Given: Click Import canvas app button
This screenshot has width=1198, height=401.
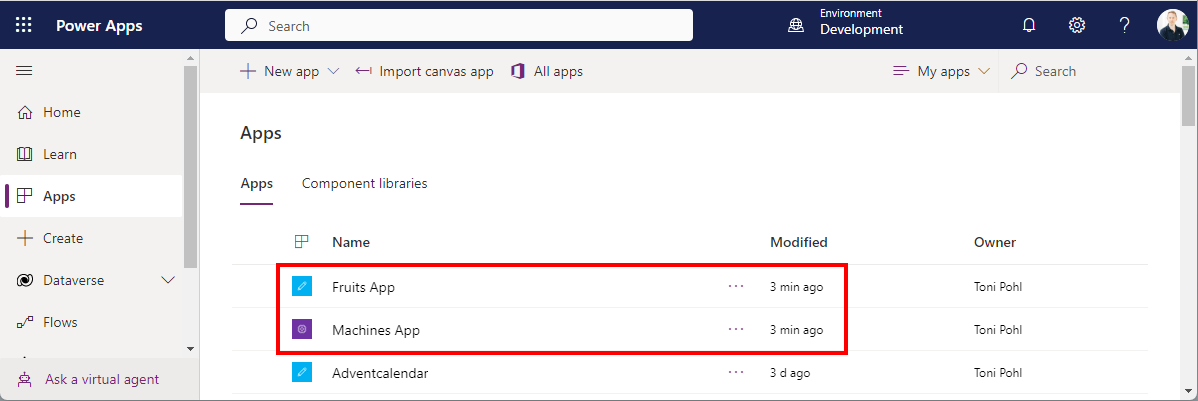Looking at the screenshot, I should coord(425,71).
